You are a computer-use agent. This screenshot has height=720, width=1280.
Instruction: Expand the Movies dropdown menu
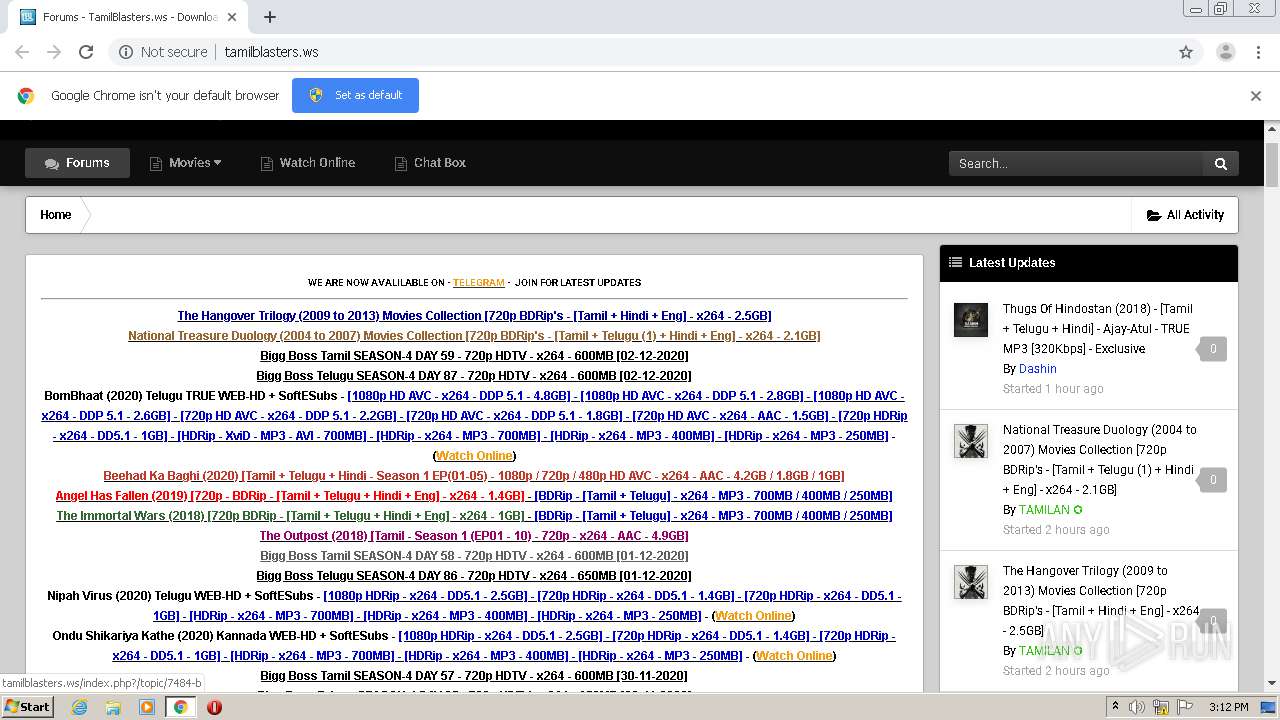(185, 163)
